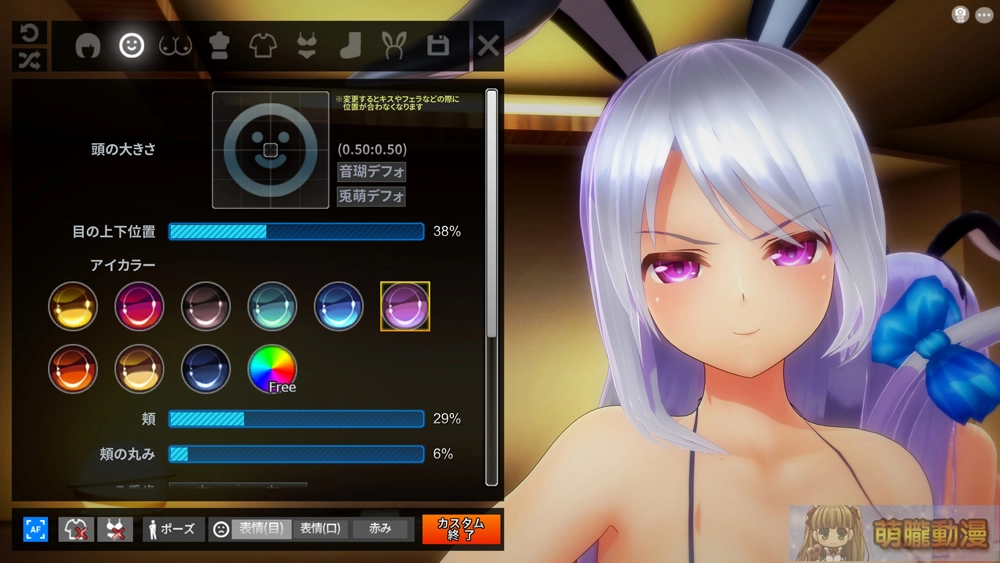The height and width of the screenshot is (563, 1000).
Task: Open the socks customization tab
Action: point(349,46)
